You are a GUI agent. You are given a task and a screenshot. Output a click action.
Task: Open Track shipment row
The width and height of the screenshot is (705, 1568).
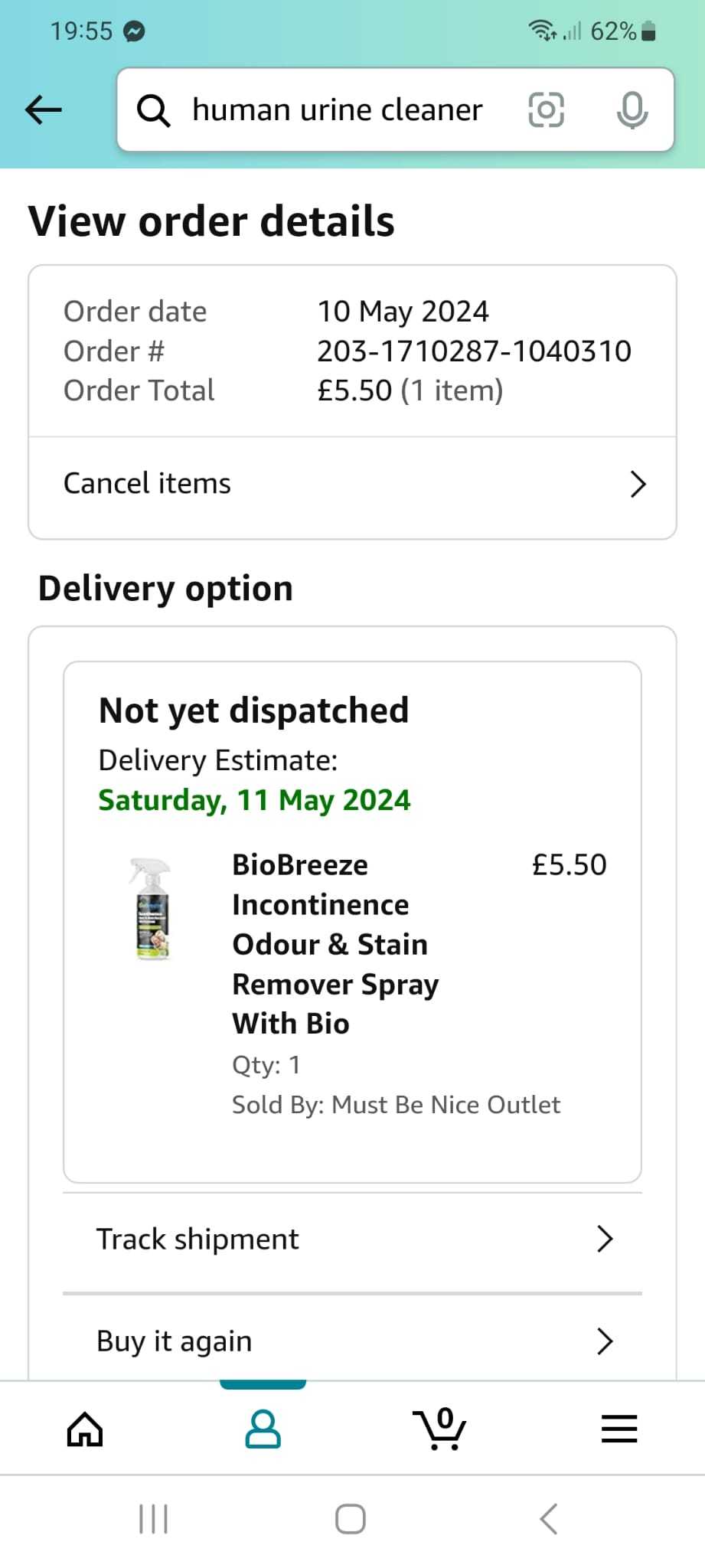pyautogui.click(x=352, y=1239)
